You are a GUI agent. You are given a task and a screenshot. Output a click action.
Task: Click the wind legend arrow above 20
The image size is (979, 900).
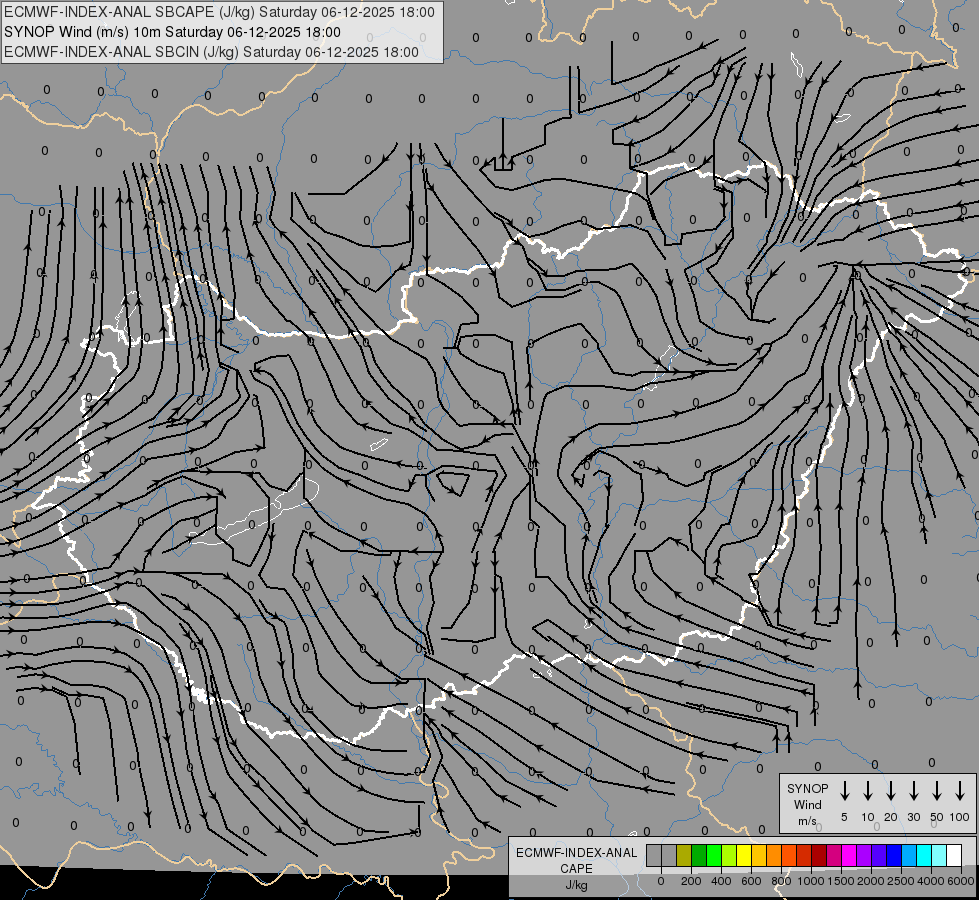[x=891, y=791]
